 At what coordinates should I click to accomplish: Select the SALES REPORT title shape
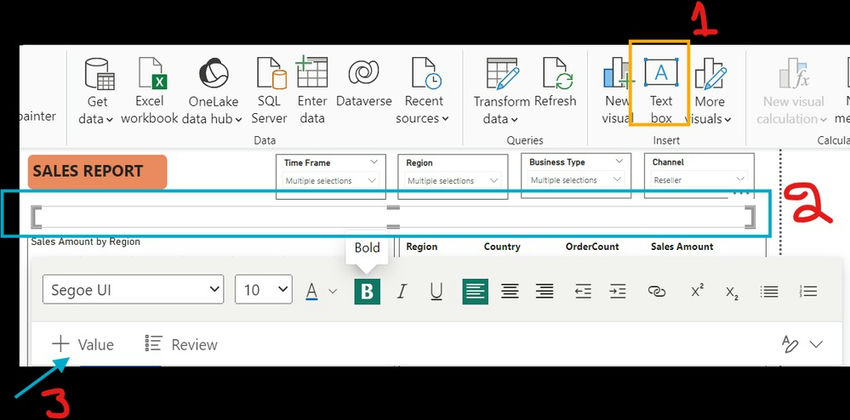tap(98, 172)
